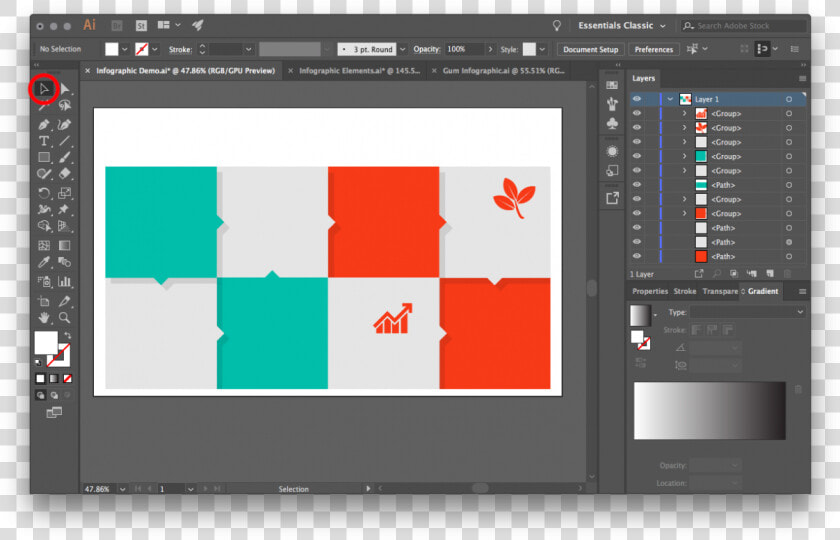
Task: Open the Symbols panel club icon
Action: pyautogui.click(x=612, y=124)
